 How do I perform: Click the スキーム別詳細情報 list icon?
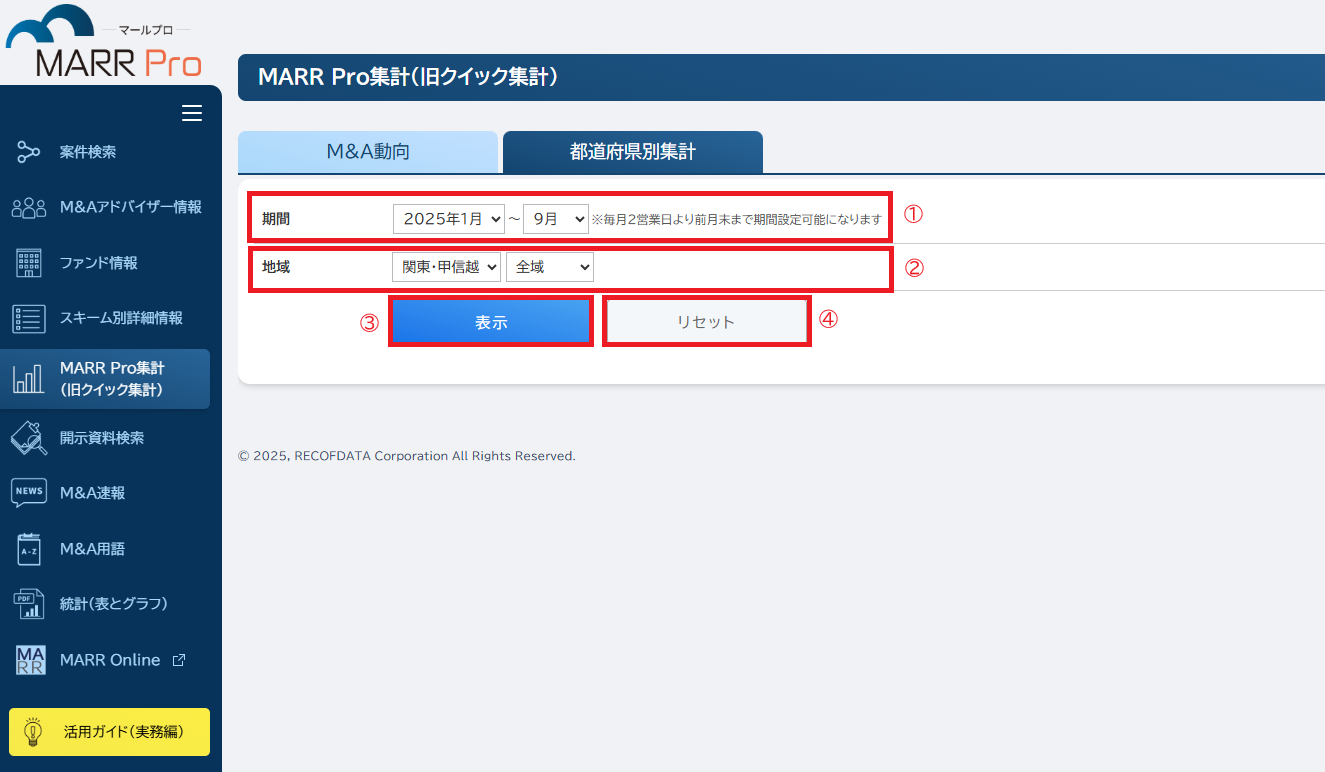(x=28, y=318)
